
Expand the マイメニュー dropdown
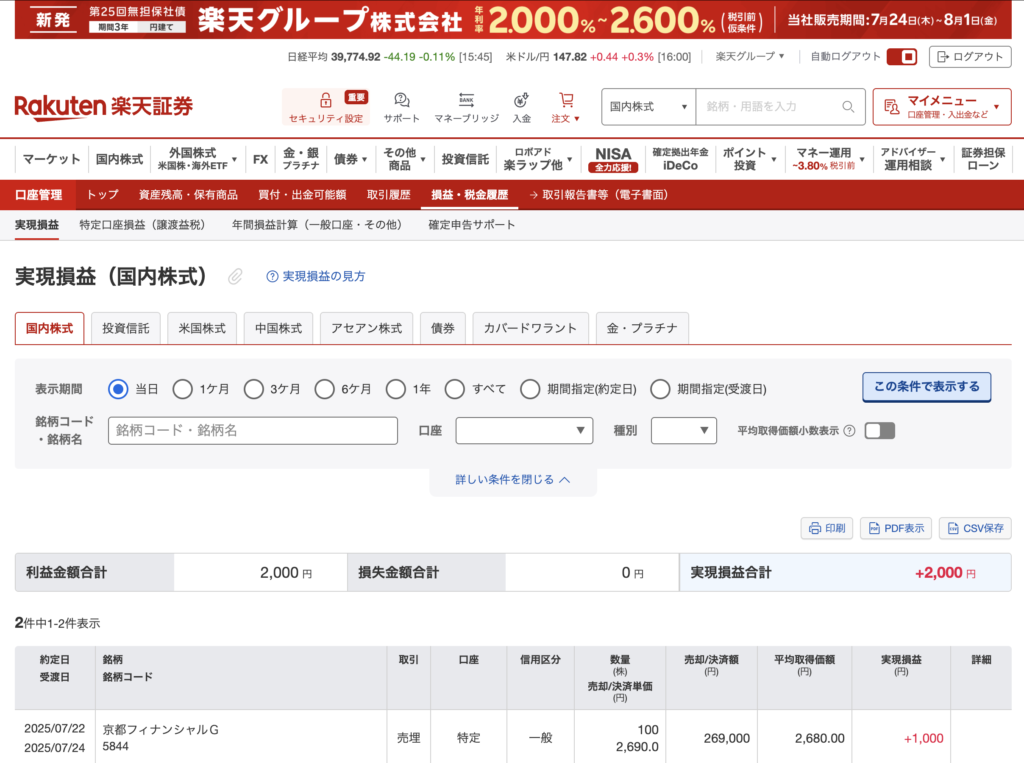tap(942, 106)
